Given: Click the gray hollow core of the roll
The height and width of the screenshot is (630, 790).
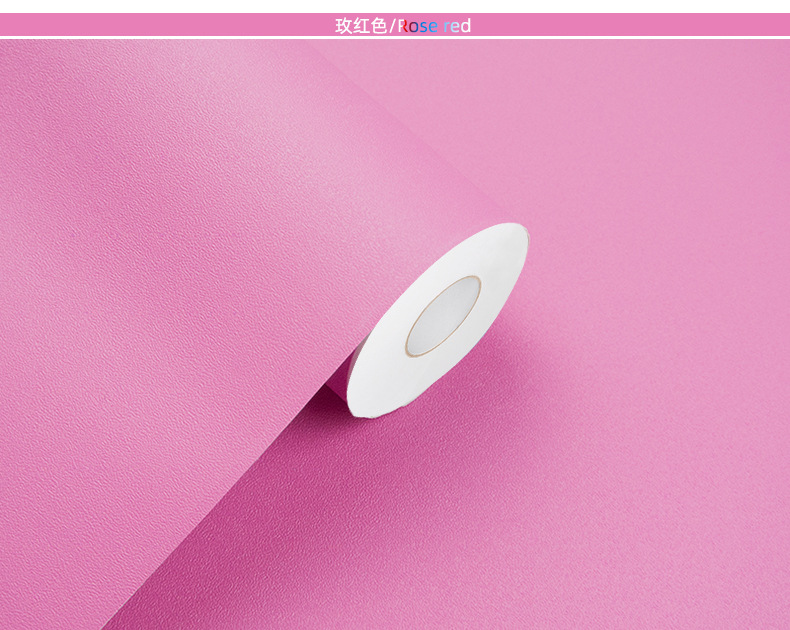Looking at the screenshot, I should (443, 316).
